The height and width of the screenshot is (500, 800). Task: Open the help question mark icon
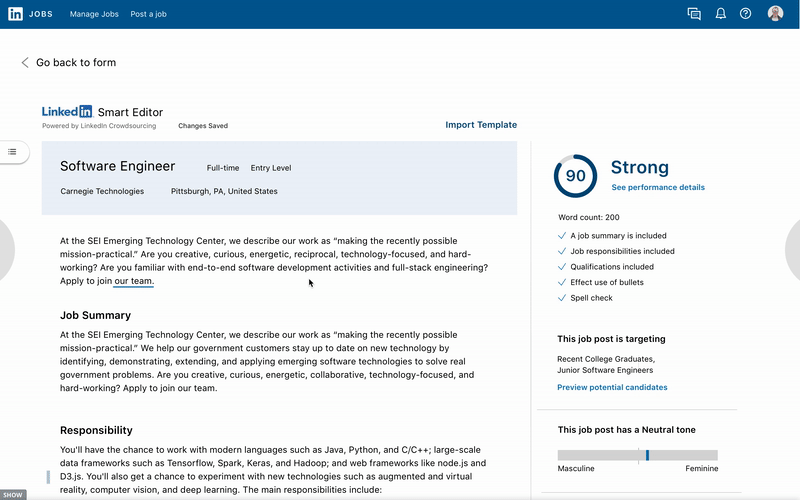click(745, 14)
